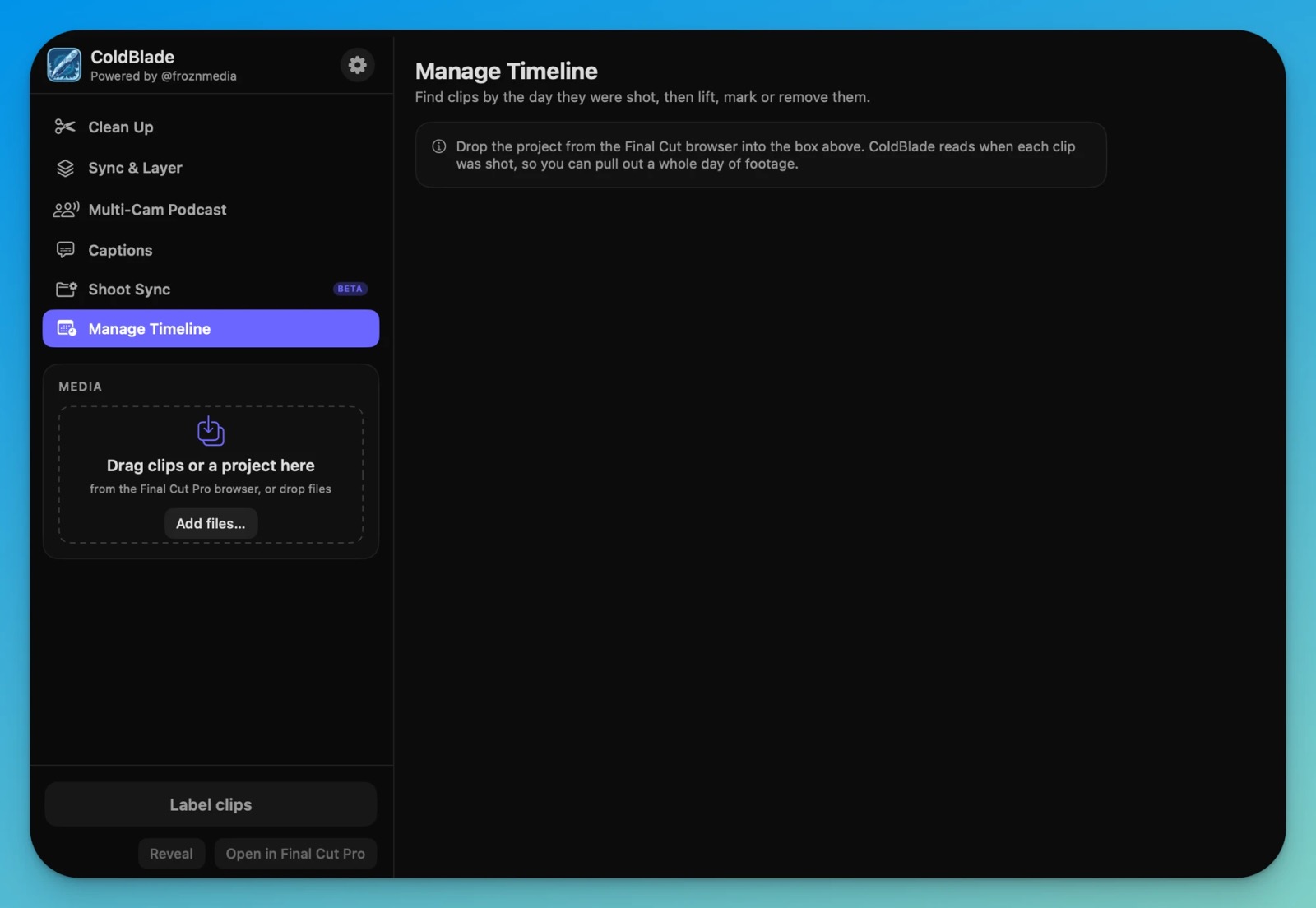Image resolution: width=1316 pixels, height=908 pixels.
Task: Click the Sync & Layer stack icon
Action: [65, 168]
